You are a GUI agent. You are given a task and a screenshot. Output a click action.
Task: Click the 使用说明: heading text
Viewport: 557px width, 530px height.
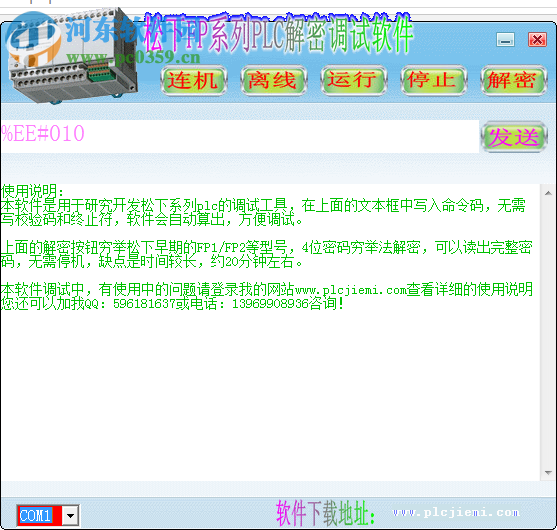pos(32,191)
